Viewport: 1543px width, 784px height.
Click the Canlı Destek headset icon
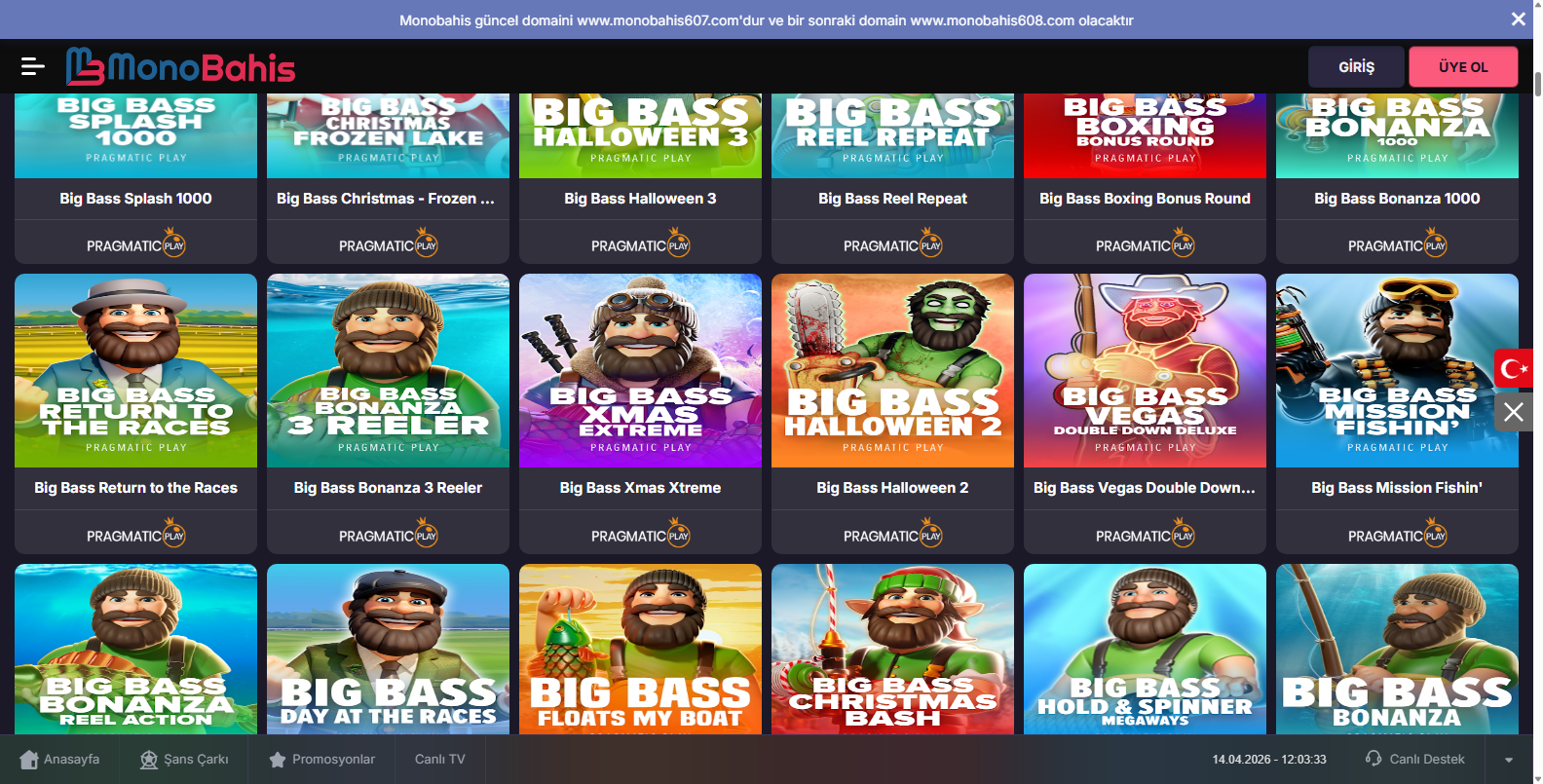click(x=1374, y=758)
